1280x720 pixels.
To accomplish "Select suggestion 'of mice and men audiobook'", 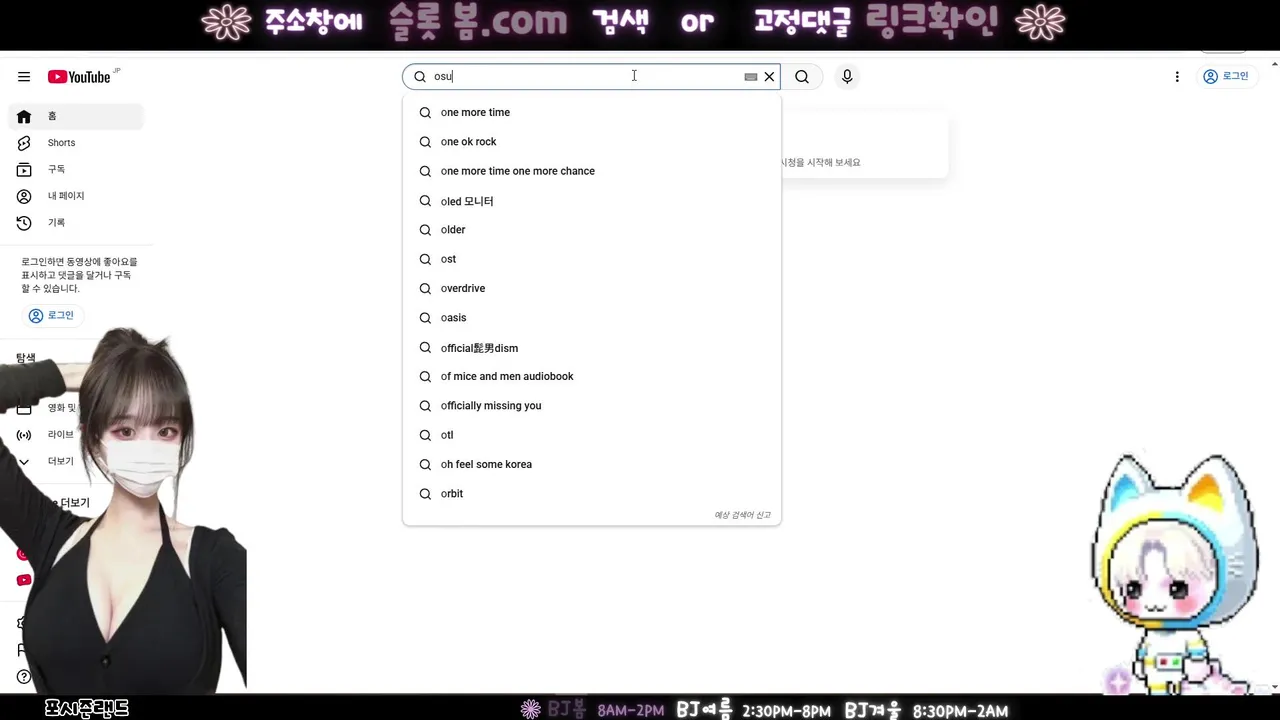I will [x=592, y=377].
